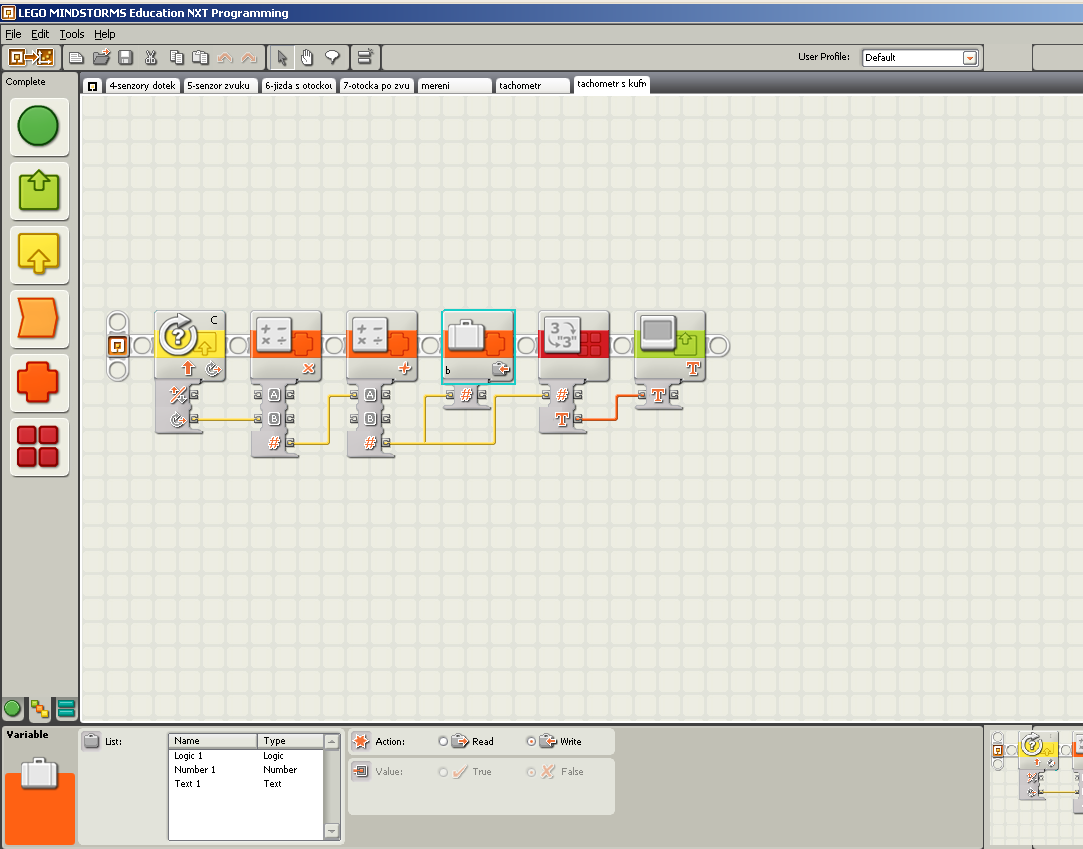Click the program overview minimap thumbnail
Viewport: 1083px width, 849px height.
click(1036, 788)
